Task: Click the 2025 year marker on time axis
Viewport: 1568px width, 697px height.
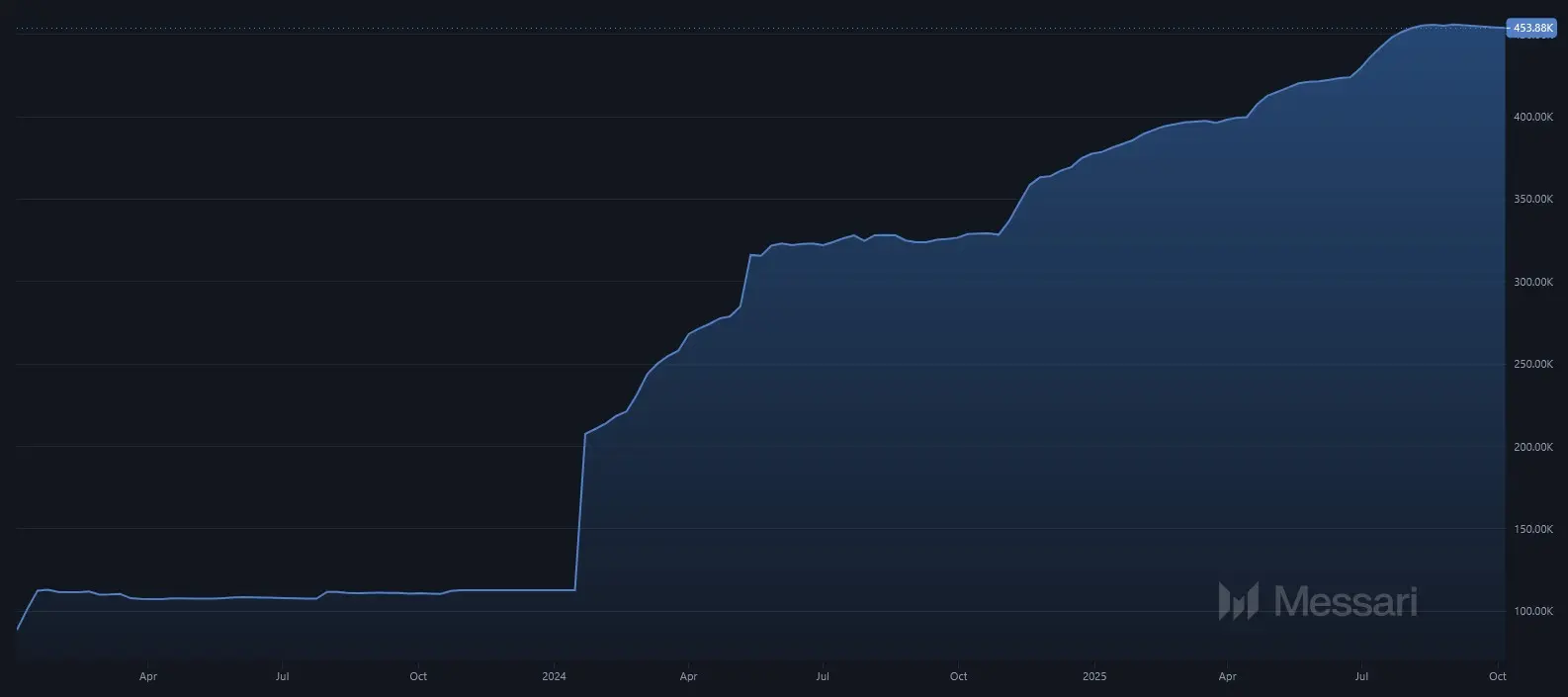Action: click(x=1094, y=677)
